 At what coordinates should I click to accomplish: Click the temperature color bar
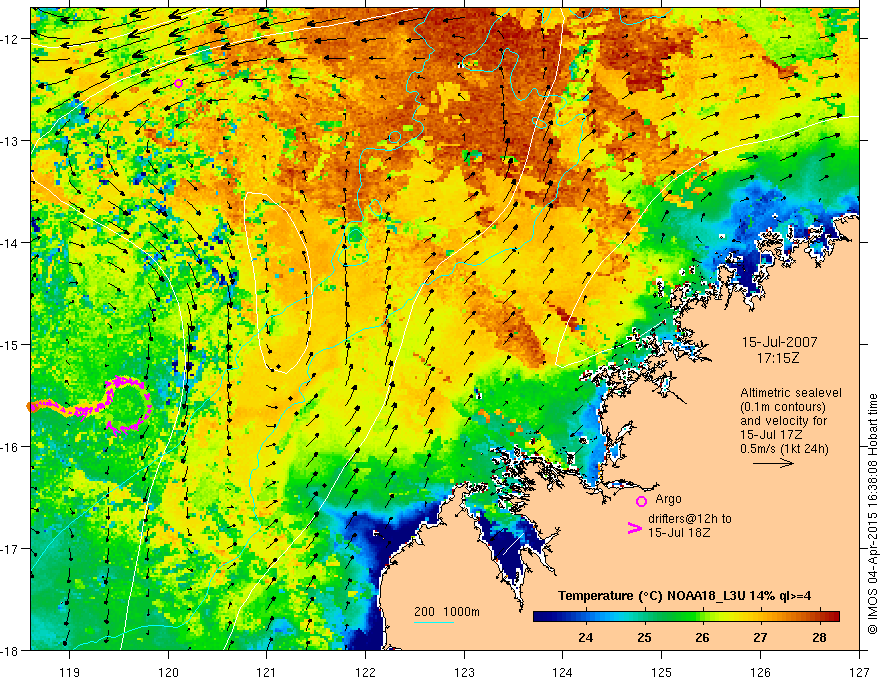click(686, 616)
